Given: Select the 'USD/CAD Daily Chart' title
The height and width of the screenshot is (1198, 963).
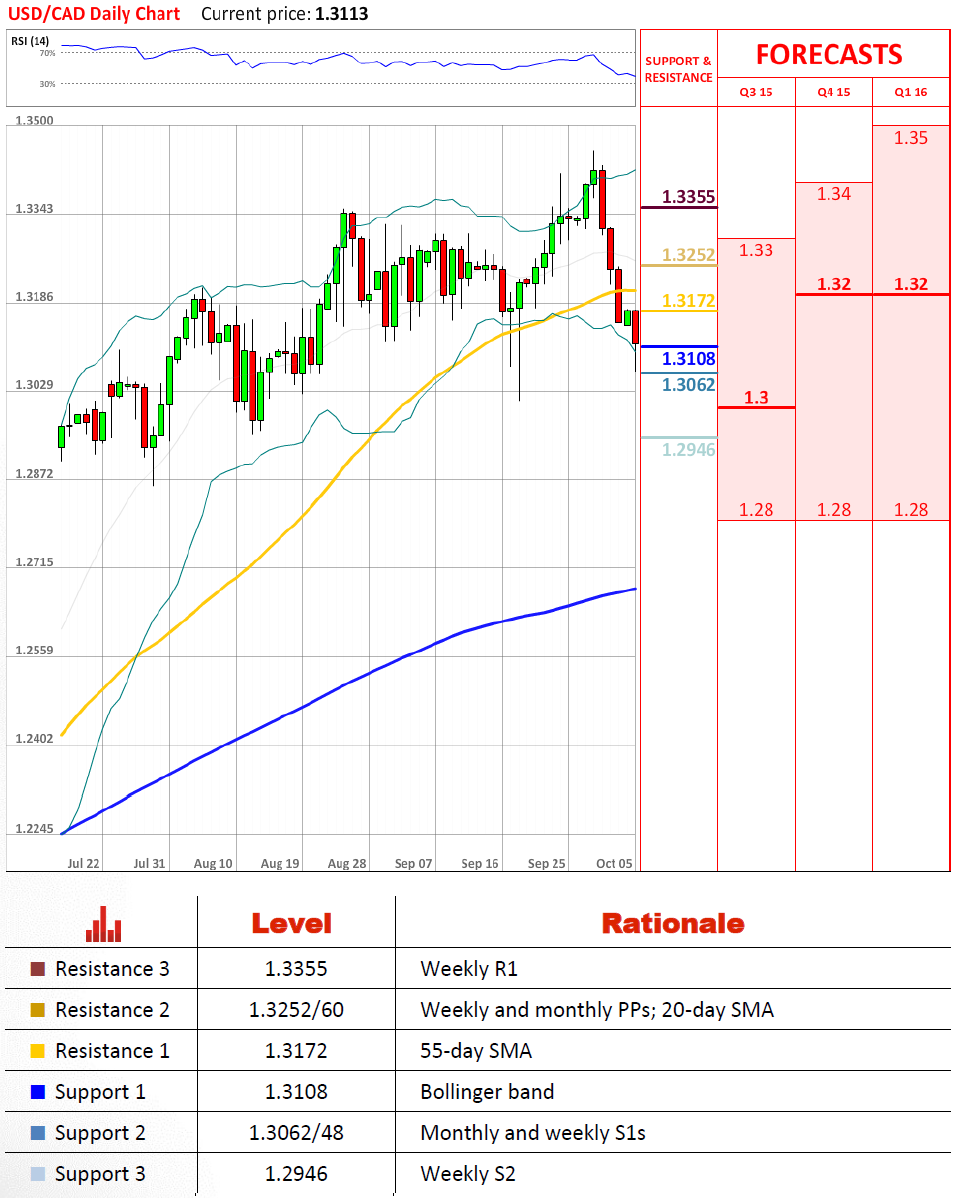Looking at the screenshot, I should [94, 14].
